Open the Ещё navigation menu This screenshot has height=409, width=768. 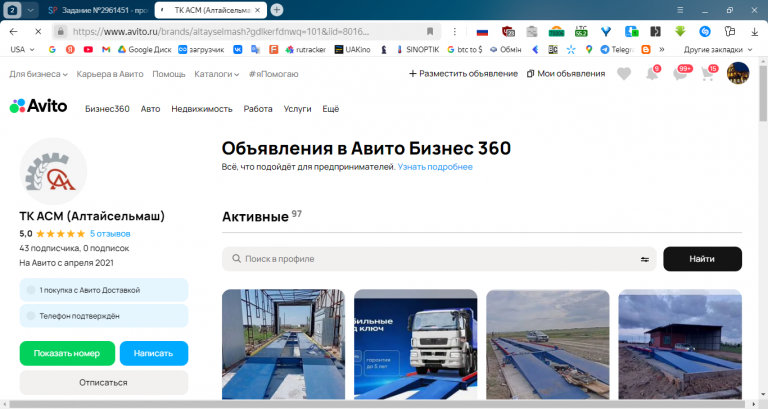coord(331,109)
